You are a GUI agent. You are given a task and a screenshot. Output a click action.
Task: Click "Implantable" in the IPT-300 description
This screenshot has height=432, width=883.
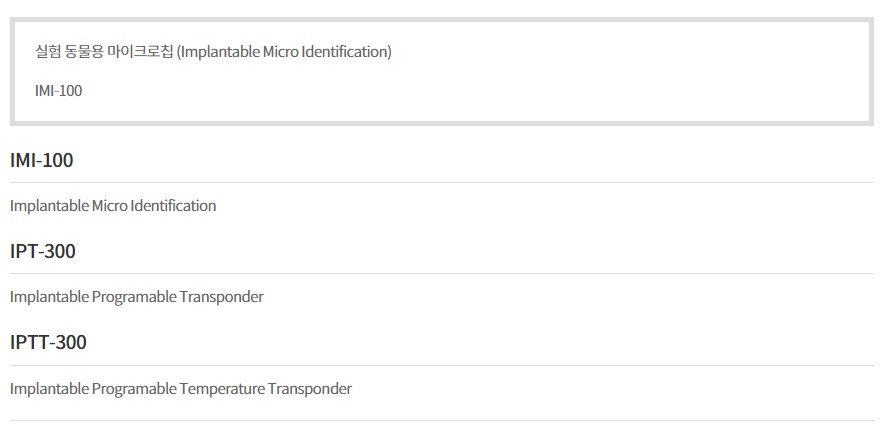pyautogui.click(x=49, y=297)
